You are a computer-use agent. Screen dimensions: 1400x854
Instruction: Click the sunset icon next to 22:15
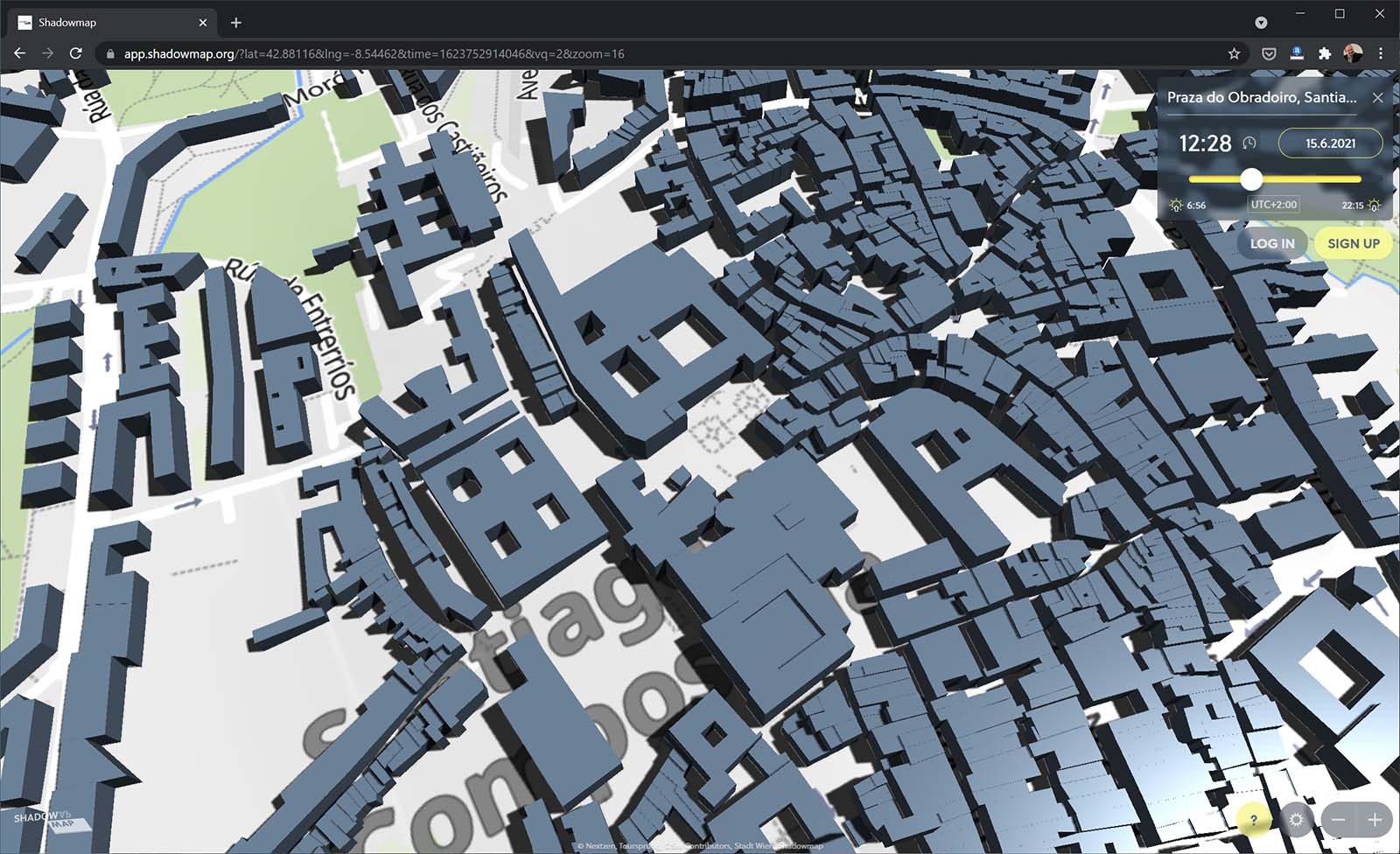click(x=1374, y=206)
